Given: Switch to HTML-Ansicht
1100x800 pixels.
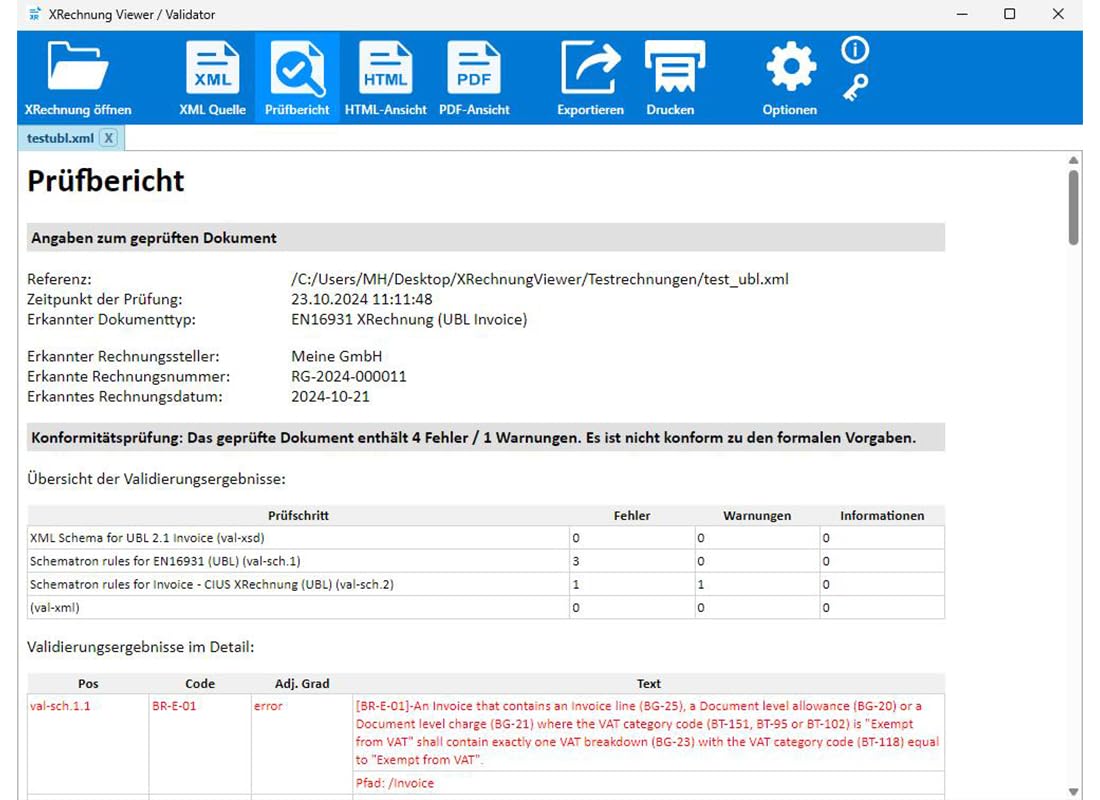Looking at the screenshot, I should click(x=385, y=78).
